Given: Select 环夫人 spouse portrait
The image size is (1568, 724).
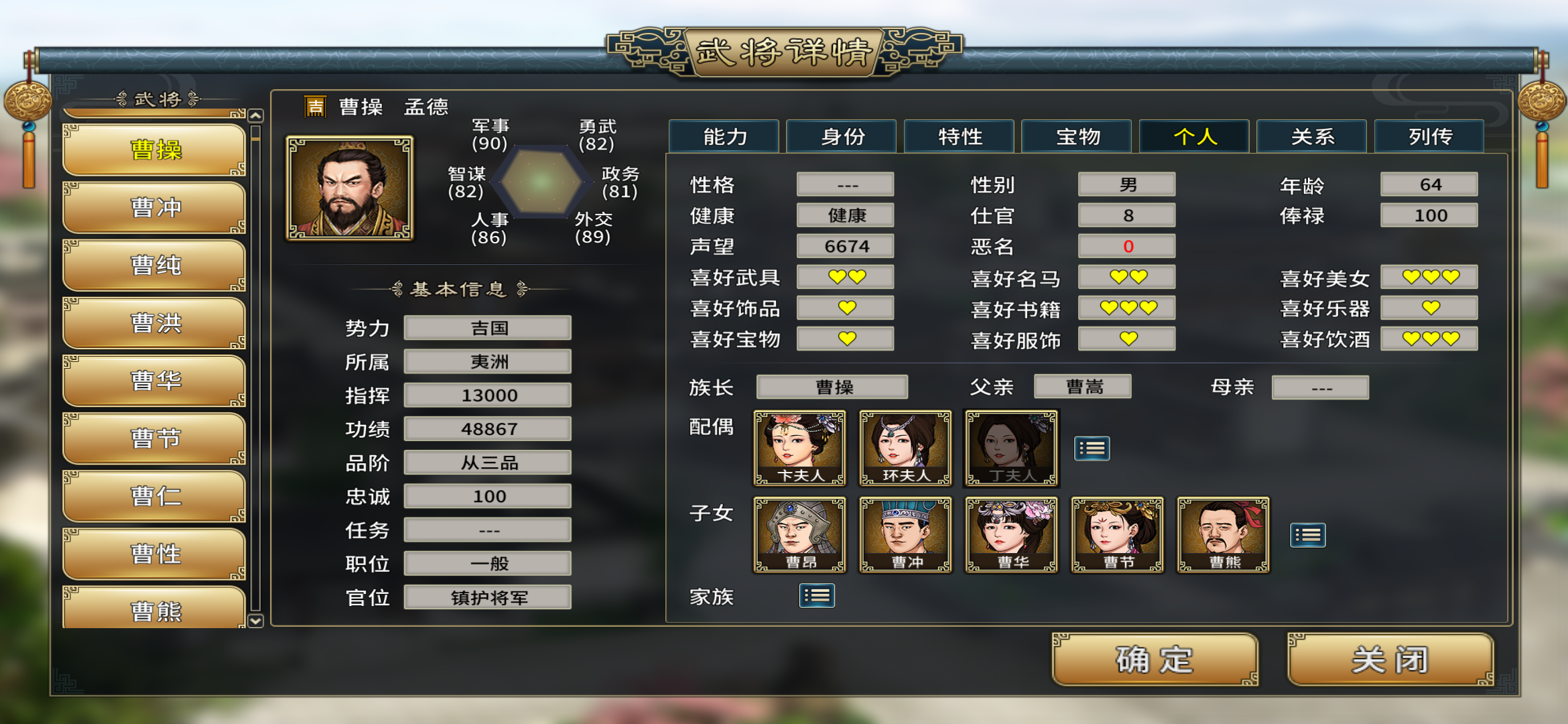Looking at the screenshot, I should pyautogui.click(x=905, y=448).
